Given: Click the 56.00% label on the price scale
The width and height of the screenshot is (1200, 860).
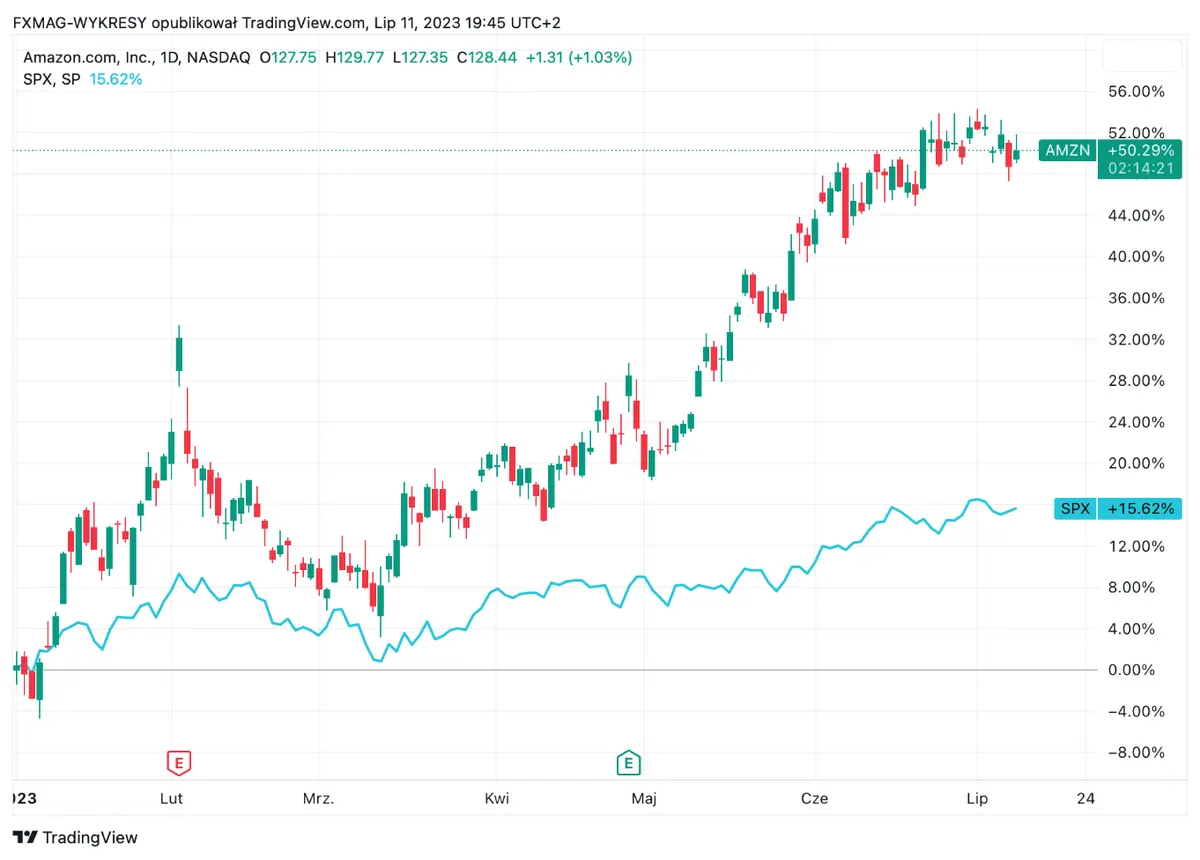Looking at the screenshot, I should click(1136, 91).
